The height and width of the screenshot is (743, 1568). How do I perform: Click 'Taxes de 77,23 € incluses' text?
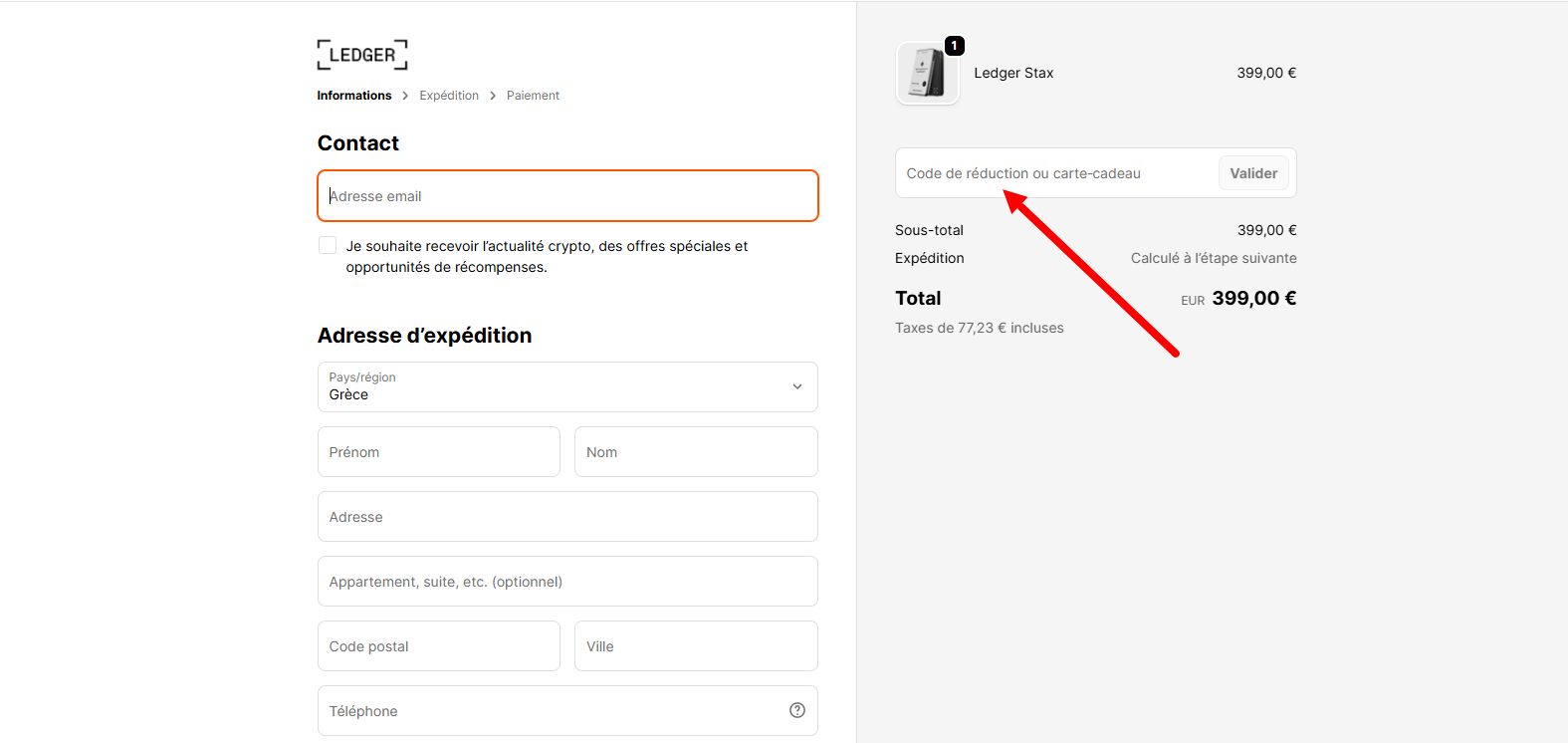(x=980, y=328)
